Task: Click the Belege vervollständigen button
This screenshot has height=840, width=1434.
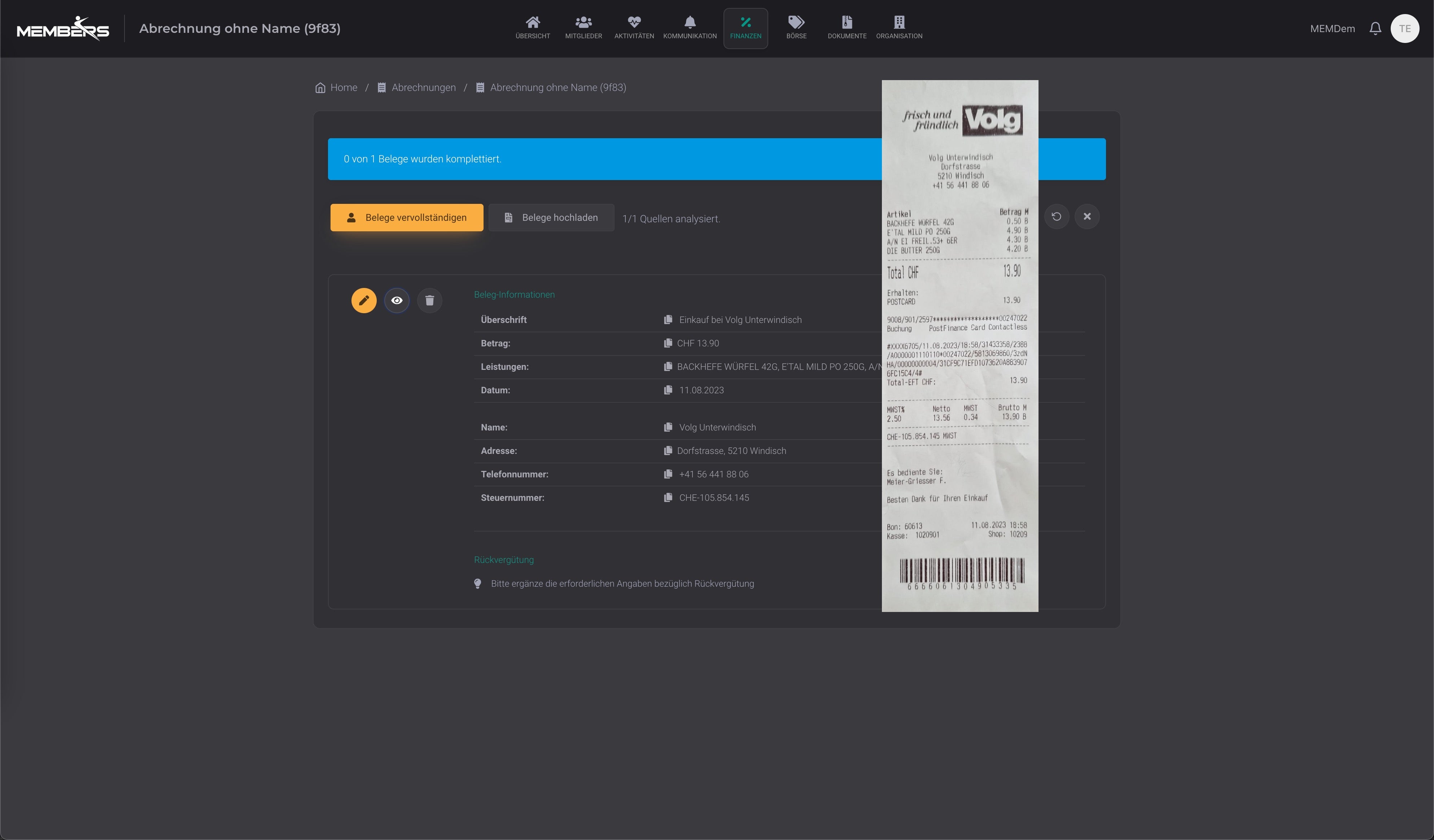Action: pyautogui.click(x=406, y=218)
